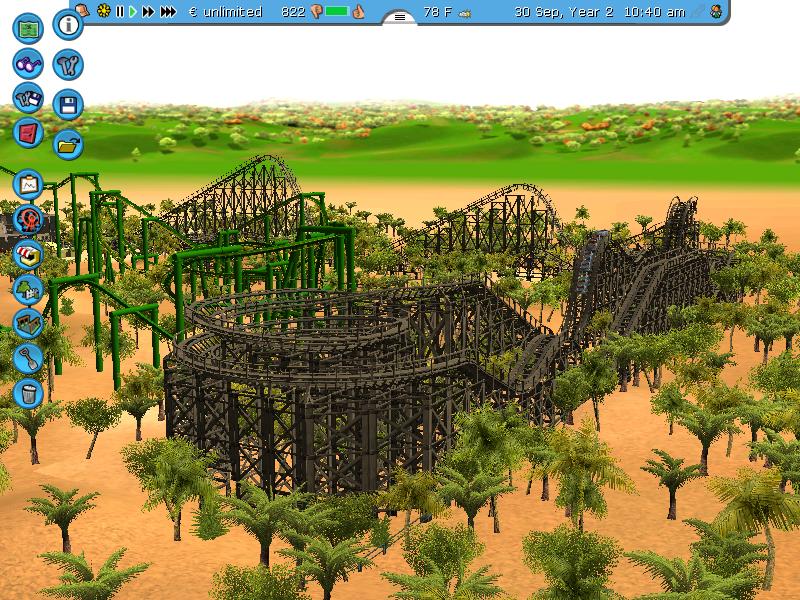This screenshot has height=600, width=800.
Task: Click the blue train on the wooden coaster
Action: 590,260
